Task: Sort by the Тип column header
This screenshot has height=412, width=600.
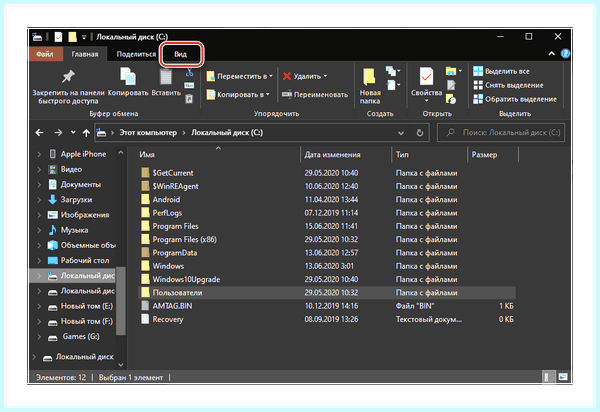Action: 402,155
